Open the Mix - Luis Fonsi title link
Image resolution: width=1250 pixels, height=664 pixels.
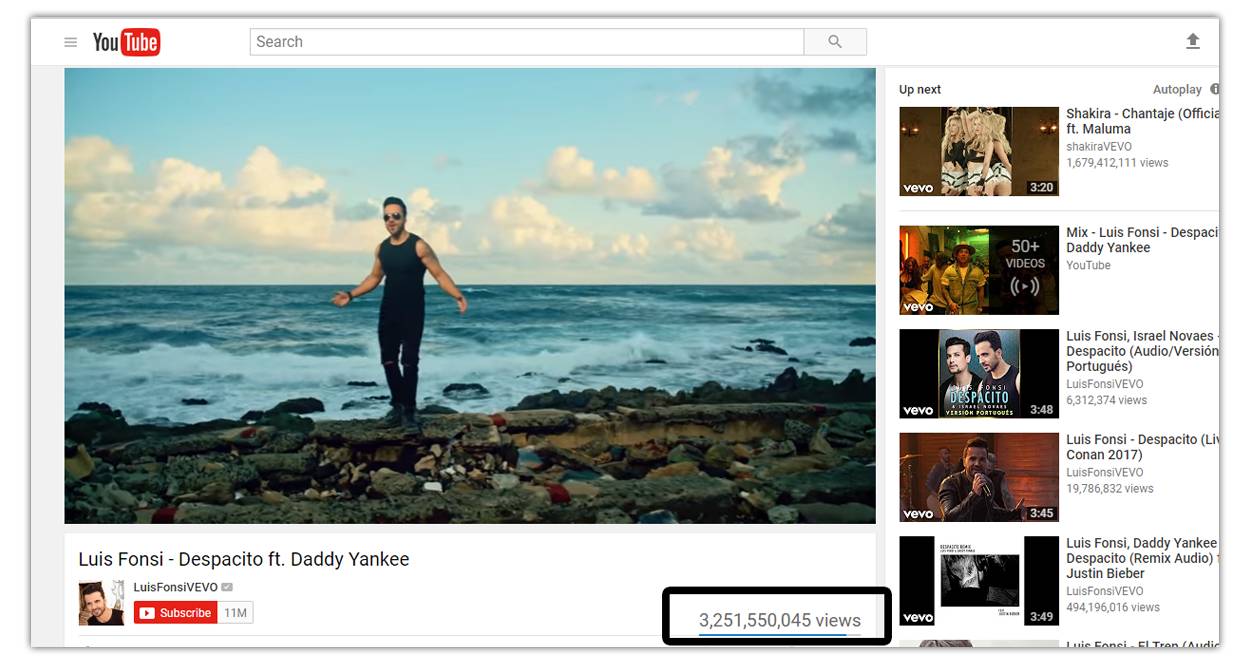pyautogui.click(x=1142, y=240)
